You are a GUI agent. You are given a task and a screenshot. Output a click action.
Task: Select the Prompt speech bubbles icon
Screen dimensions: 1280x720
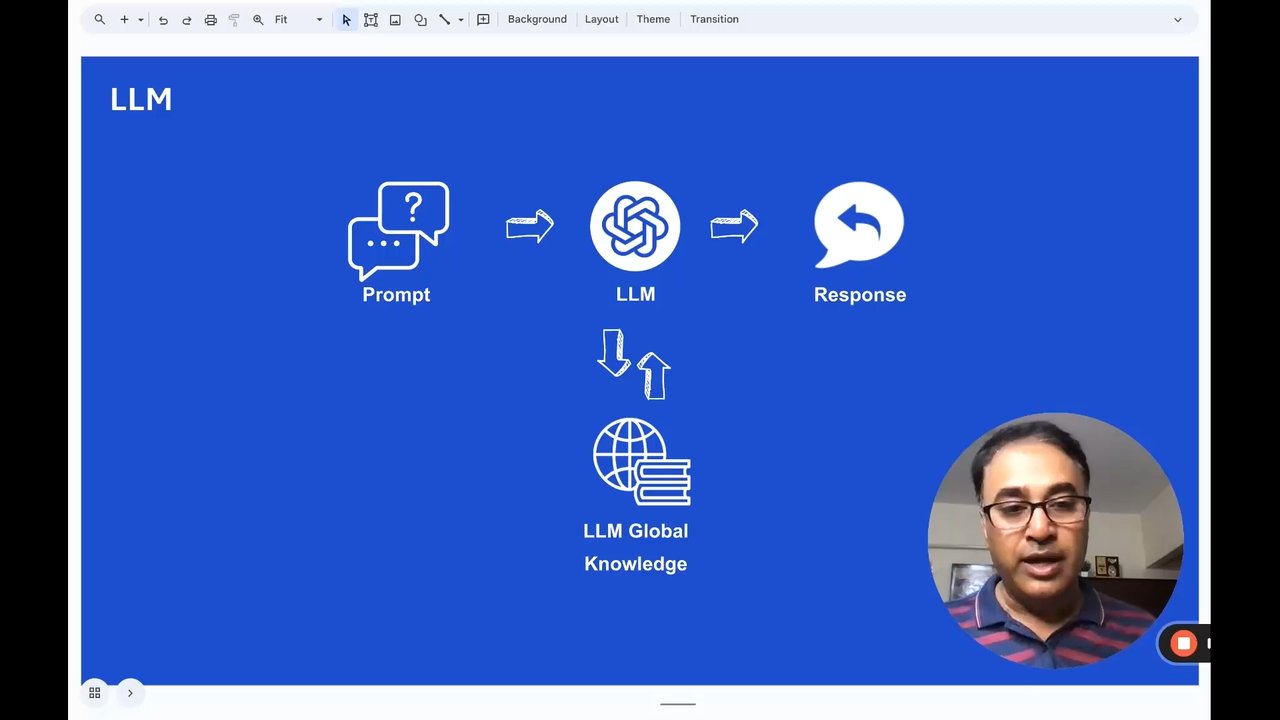[x=398, y=231]
